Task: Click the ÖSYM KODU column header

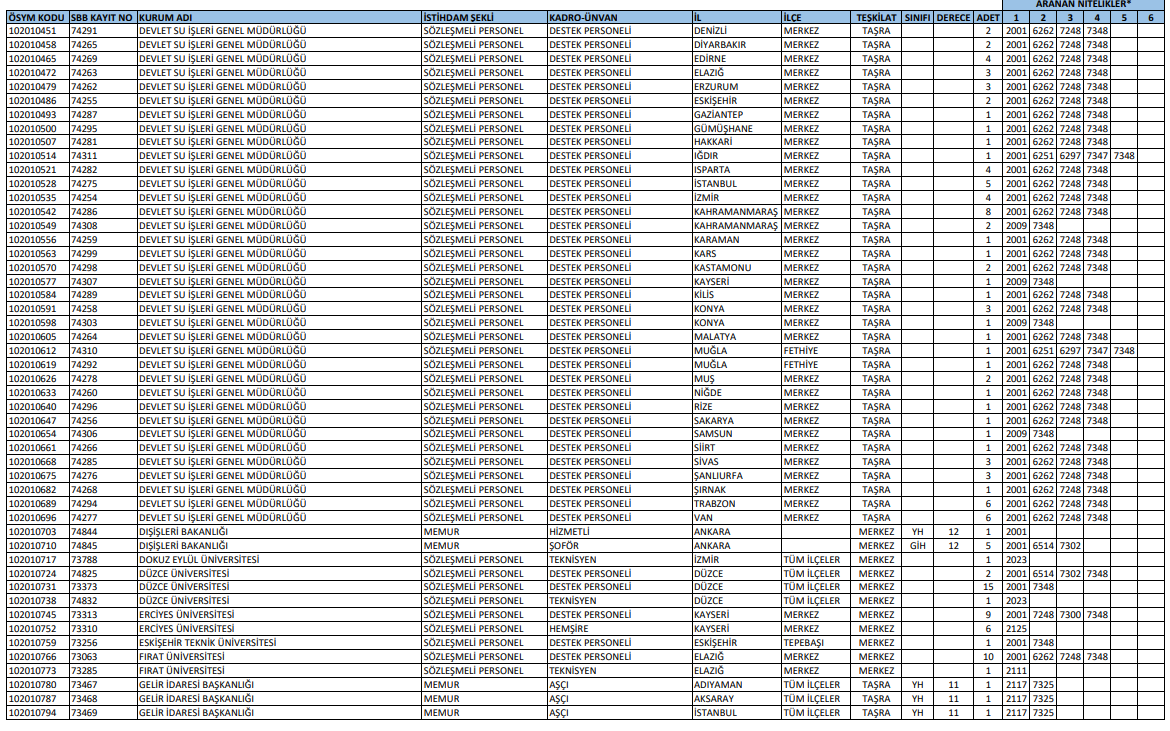Action: [37, 18]
